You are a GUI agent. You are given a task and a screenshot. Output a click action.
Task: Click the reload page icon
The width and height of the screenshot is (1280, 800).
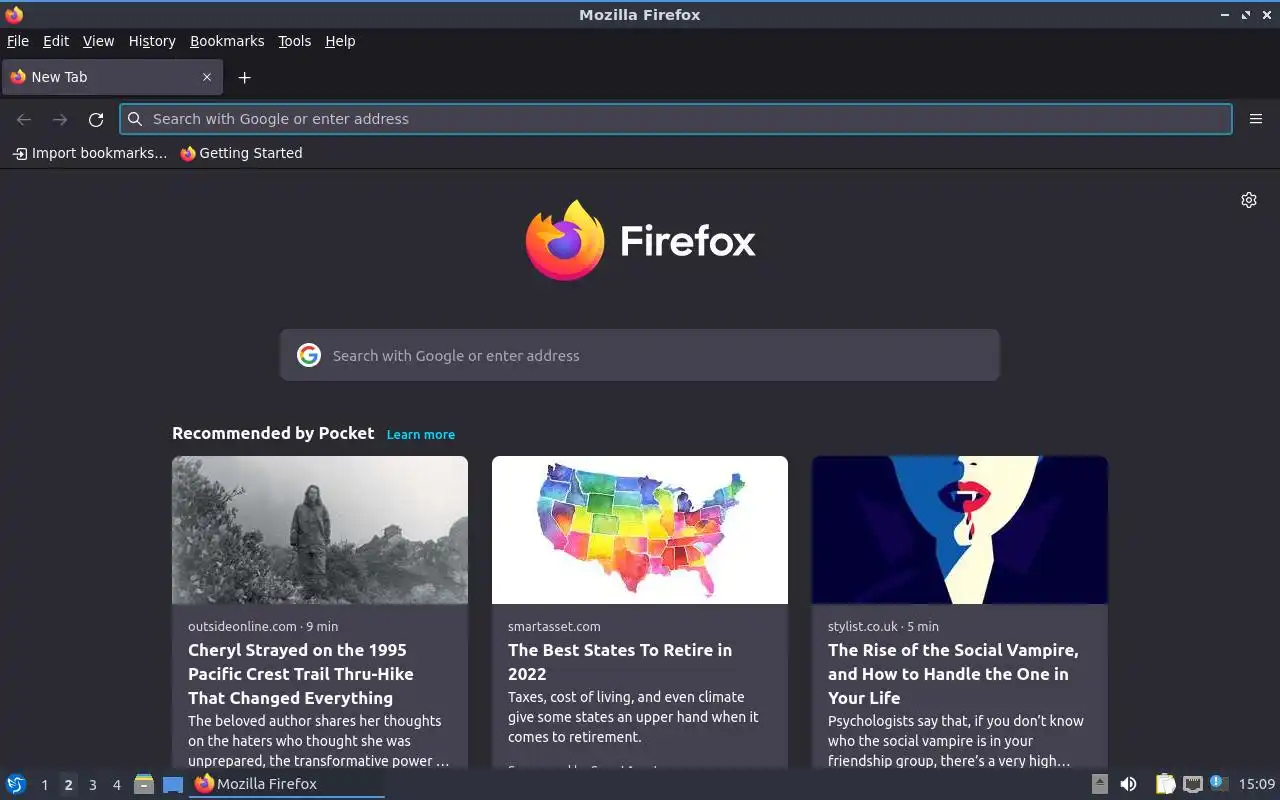click(96, 119)
